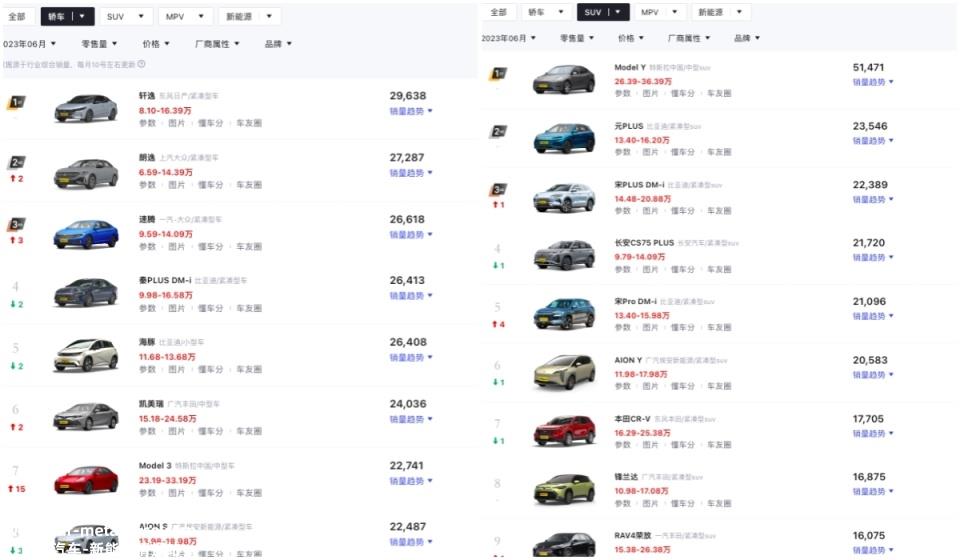The image size is (960, 560).
Task: Open the Model Y car thumbnail
Action: tap(564, 79)
